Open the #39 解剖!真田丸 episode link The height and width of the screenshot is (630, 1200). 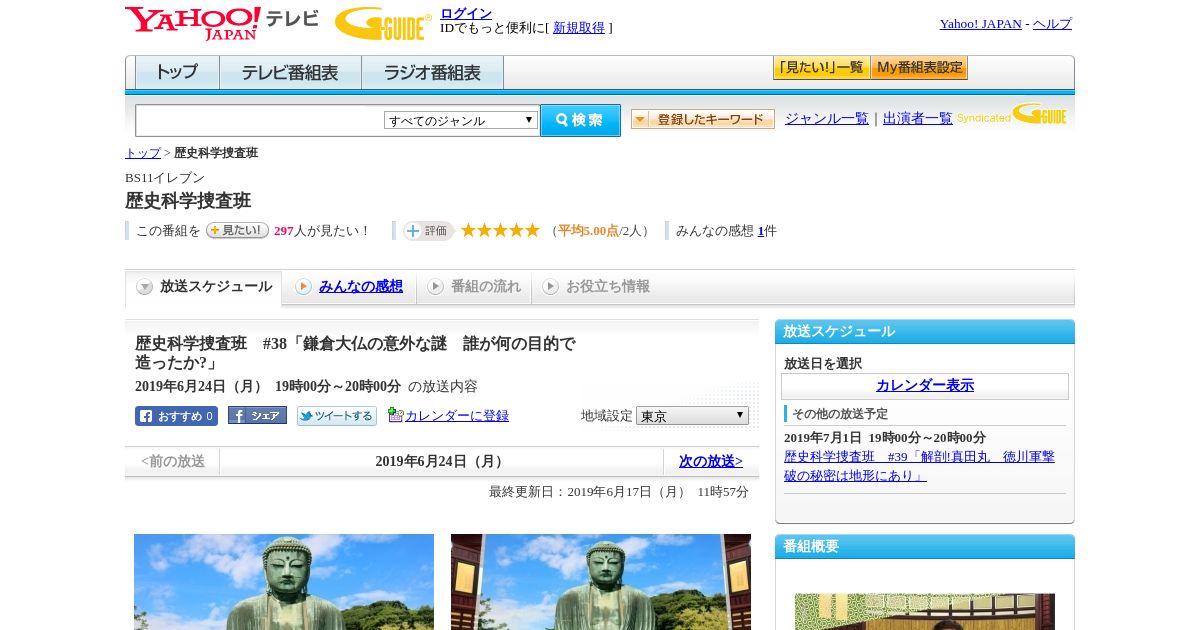919,466
